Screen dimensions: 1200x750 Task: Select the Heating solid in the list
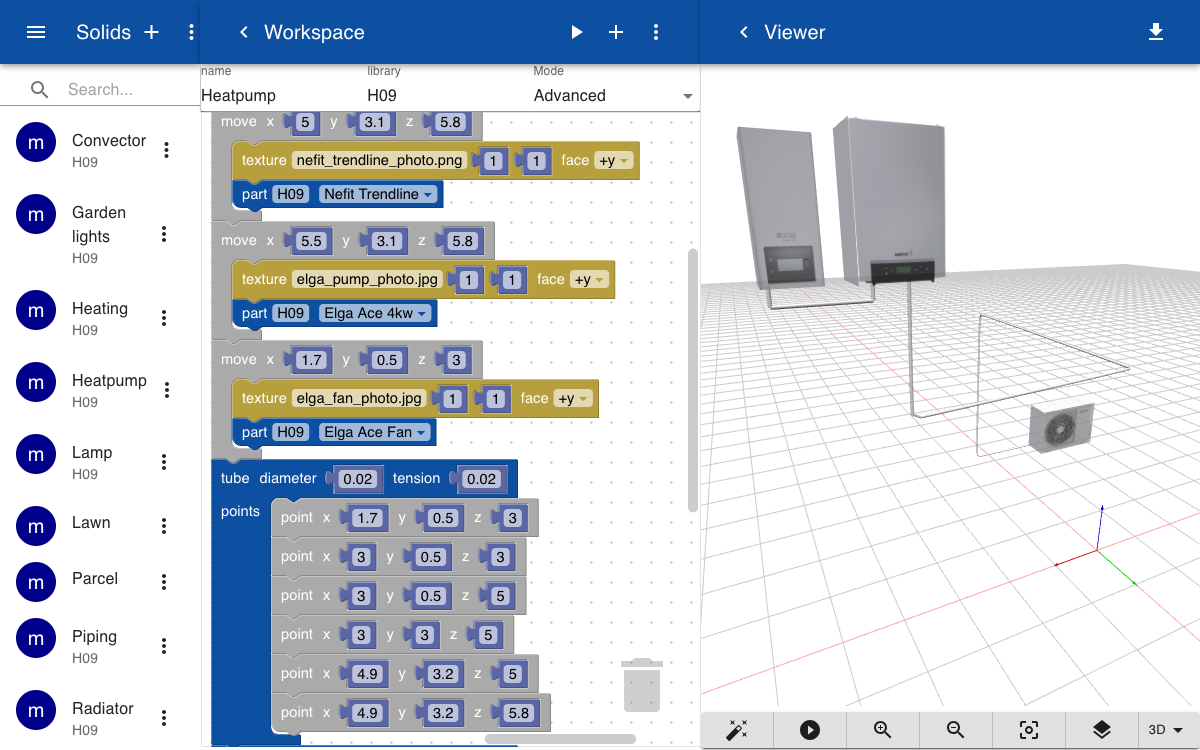[x=100, y=318]
